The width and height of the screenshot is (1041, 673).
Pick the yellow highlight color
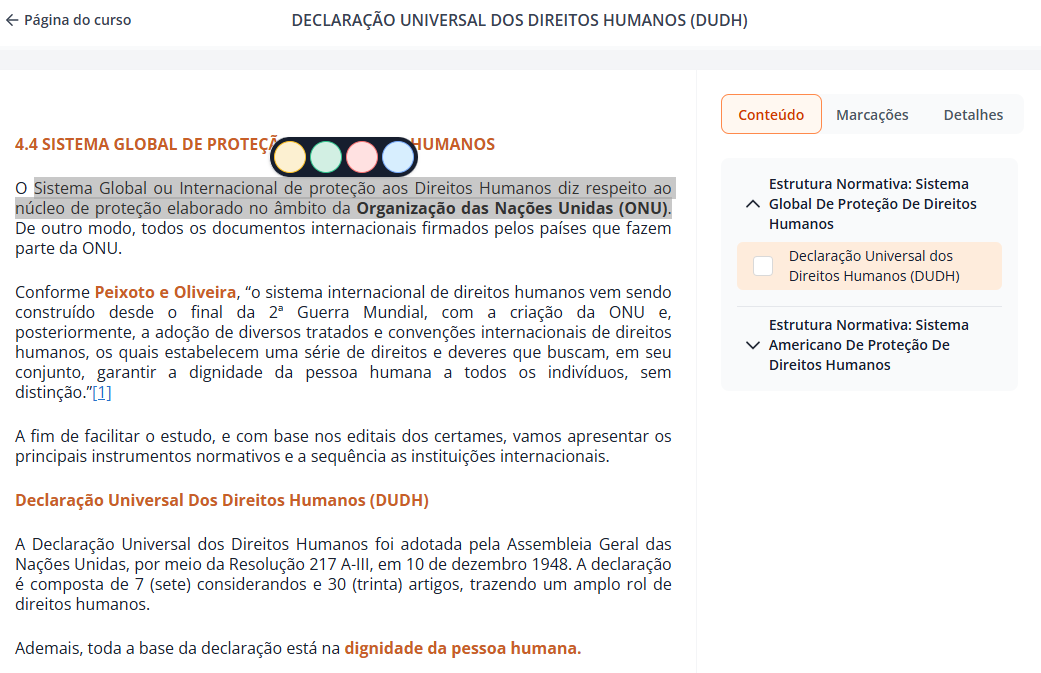click(x=291, y=157)
